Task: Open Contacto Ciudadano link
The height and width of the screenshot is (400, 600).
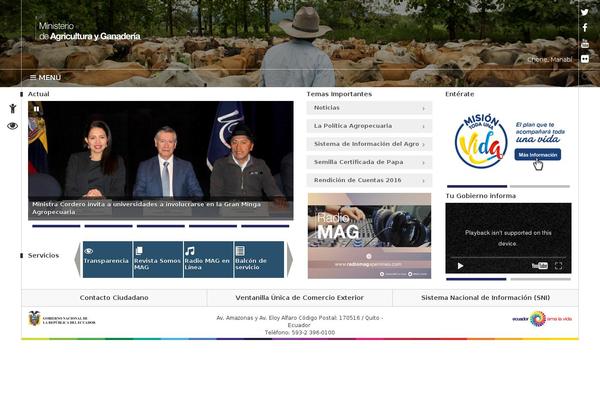Action: pos(114,298)
